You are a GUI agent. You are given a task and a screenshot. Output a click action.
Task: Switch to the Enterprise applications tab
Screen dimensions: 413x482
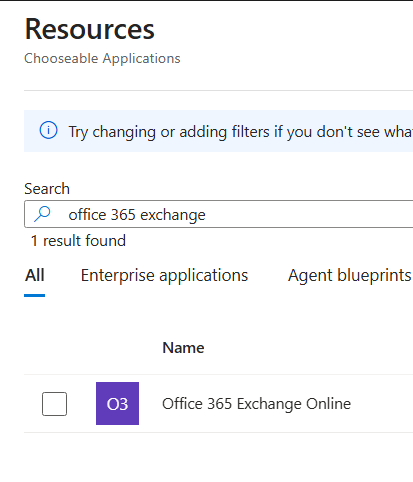coord(164,275)
